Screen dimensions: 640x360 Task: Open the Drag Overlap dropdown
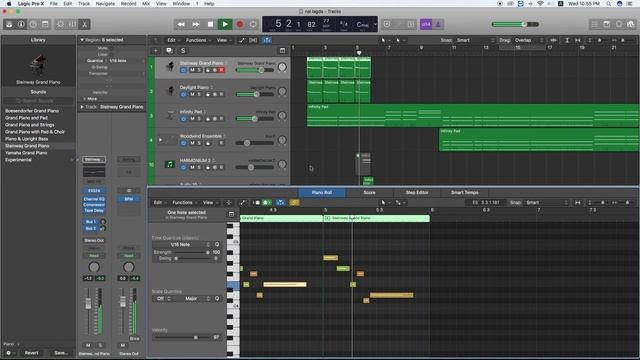(529, 40)
